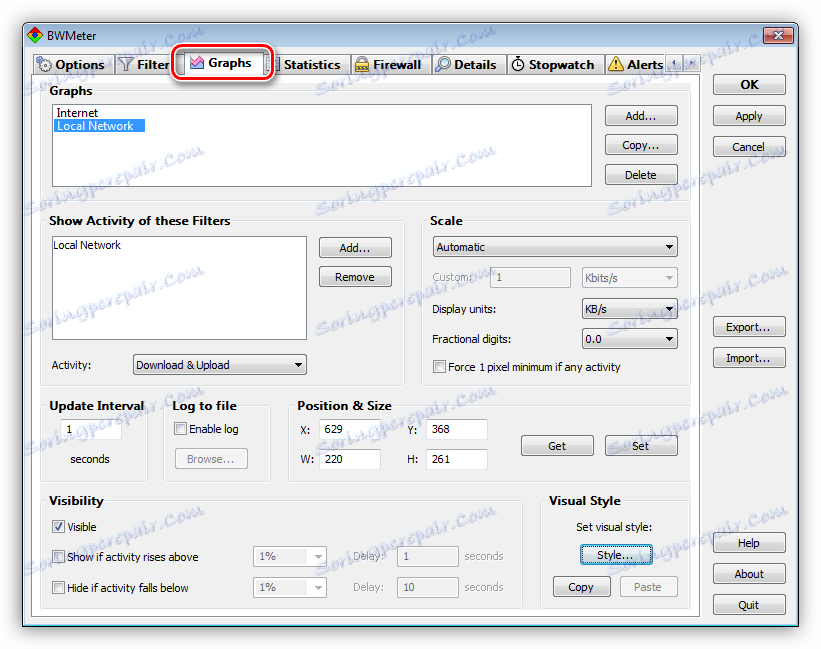Click Add... beside the filters list

(x=355, y=248)
